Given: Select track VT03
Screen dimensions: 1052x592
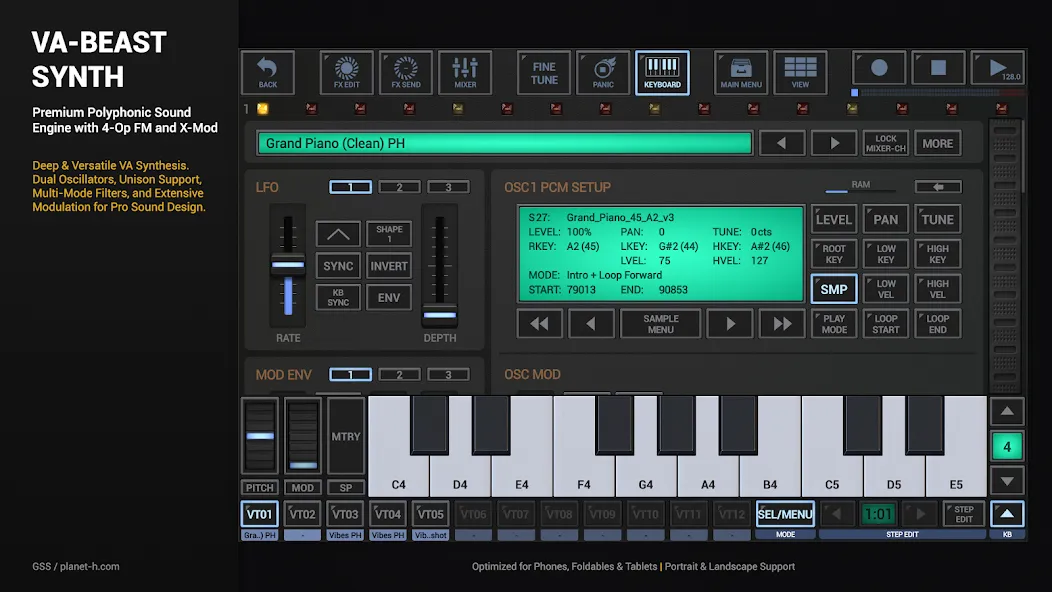Looking at the screenshot, I should 345,514.
